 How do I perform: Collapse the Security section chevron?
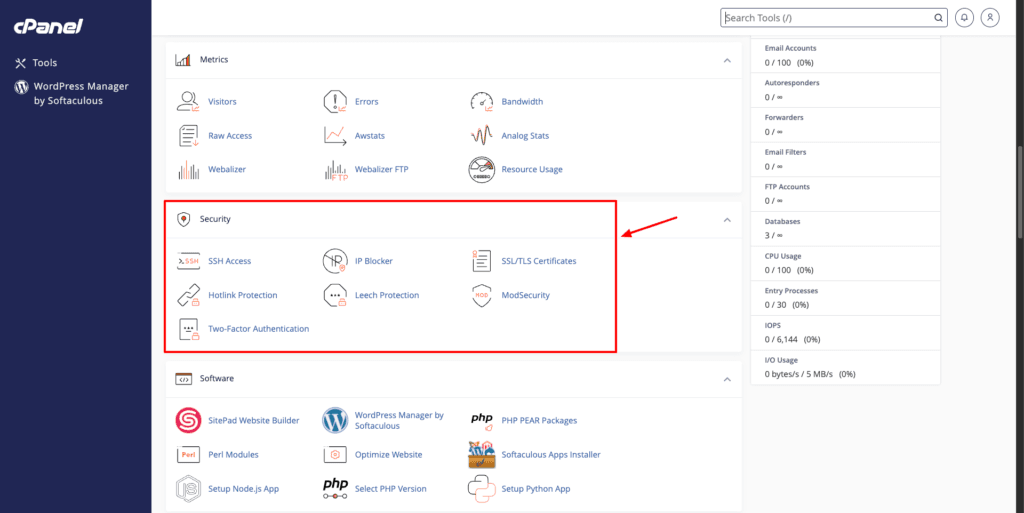click(727, 220)
